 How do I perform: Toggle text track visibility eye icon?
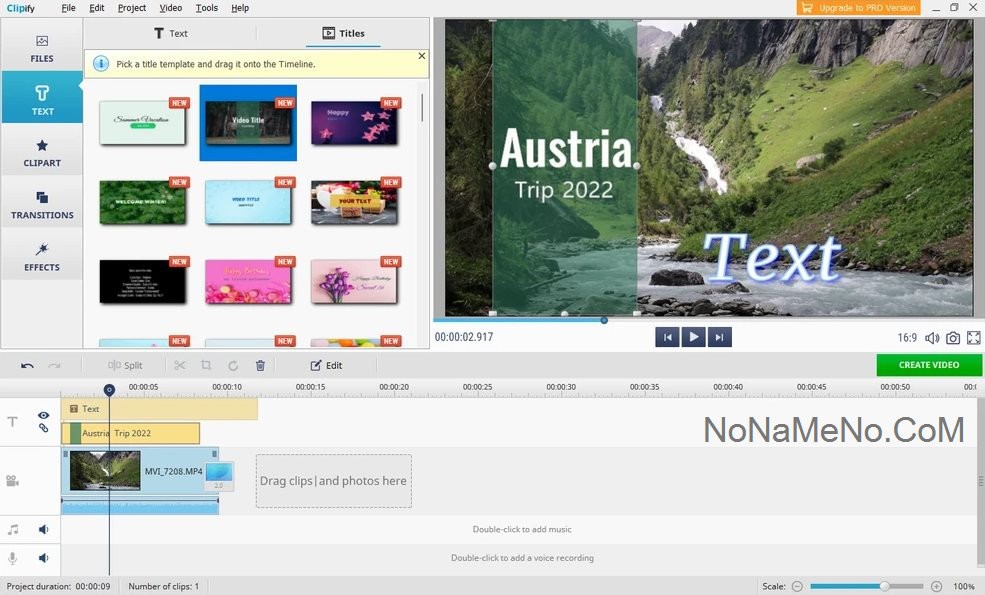point(43,415)
